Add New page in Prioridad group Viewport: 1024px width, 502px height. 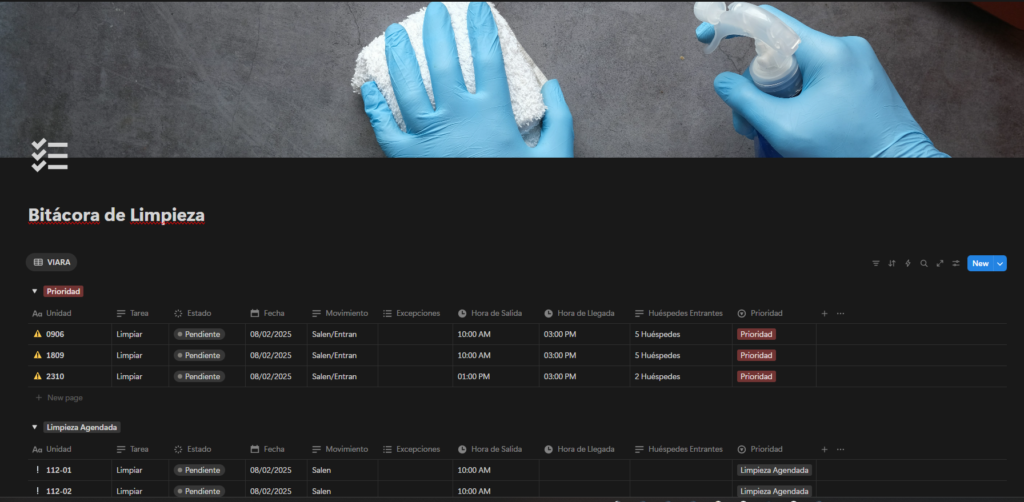(x=59, y=398)
